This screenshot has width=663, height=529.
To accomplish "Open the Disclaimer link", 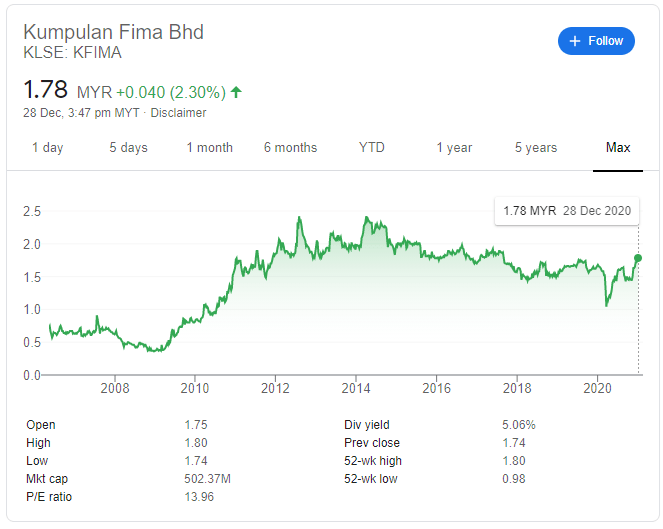I will click(178, 113).
